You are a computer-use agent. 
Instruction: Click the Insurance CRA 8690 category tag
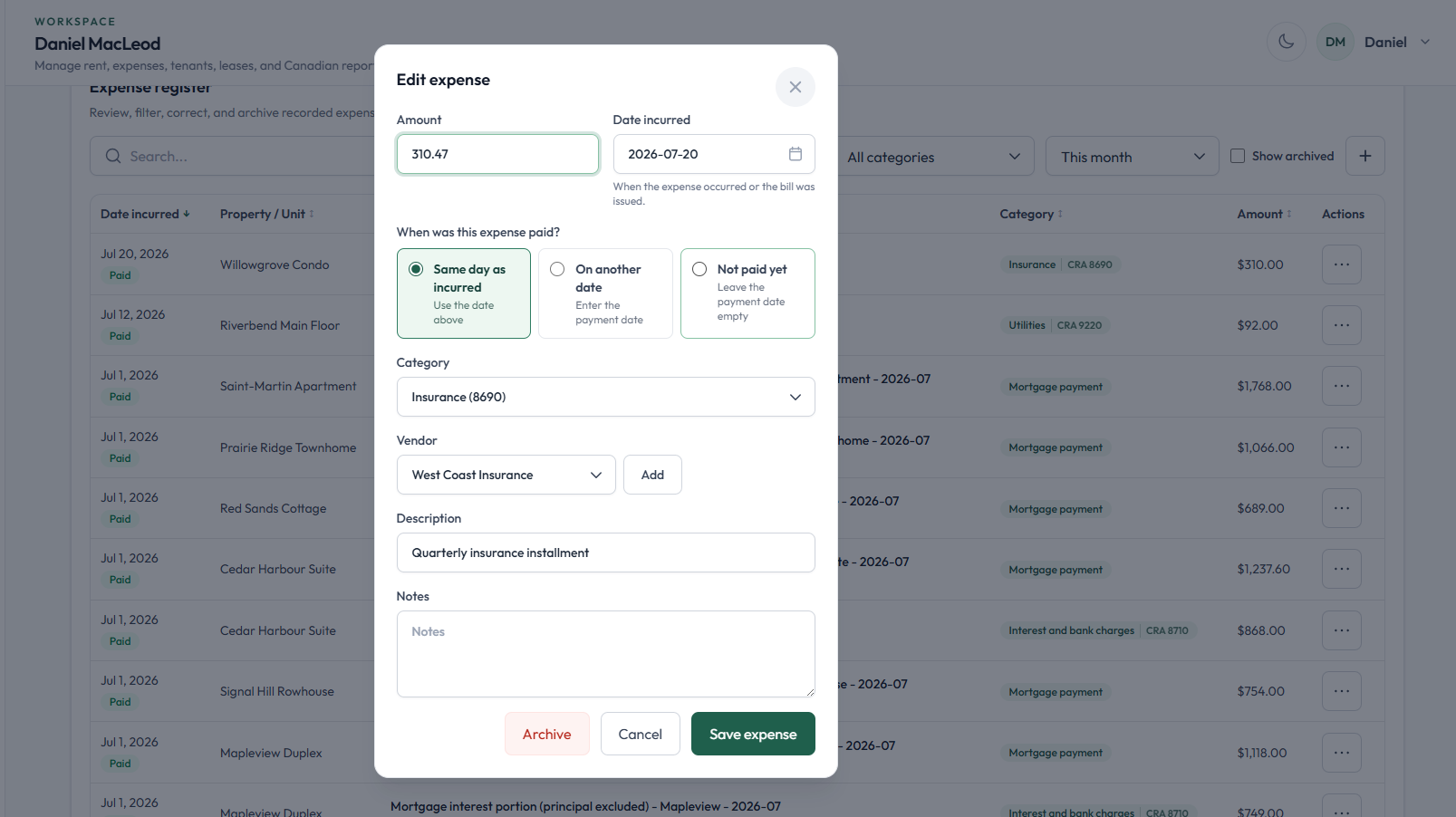tap(1060, 264)
